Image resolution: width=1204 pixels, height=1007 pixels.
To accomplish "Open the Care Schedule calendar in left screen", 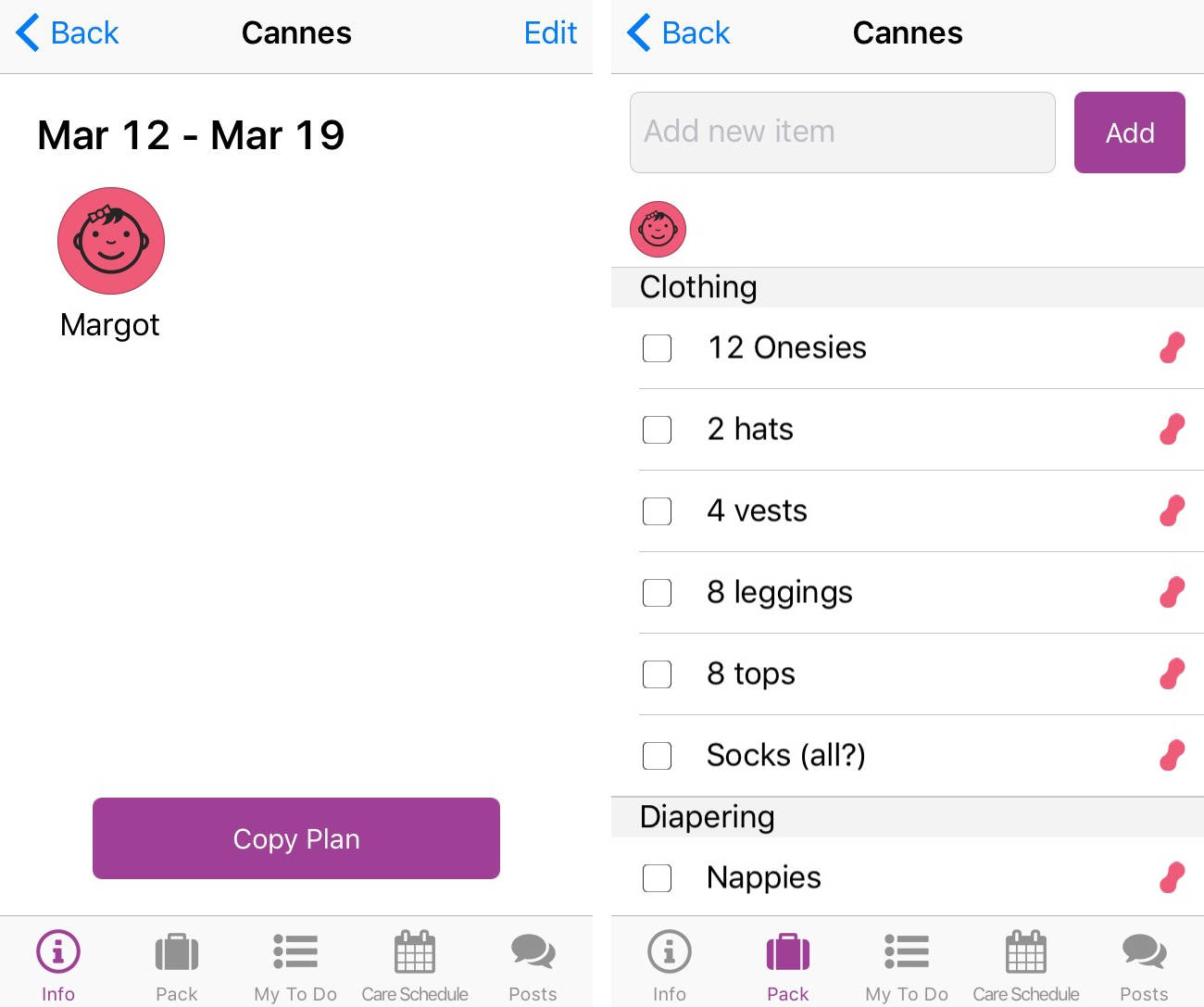I will click(x=415, y=967).
